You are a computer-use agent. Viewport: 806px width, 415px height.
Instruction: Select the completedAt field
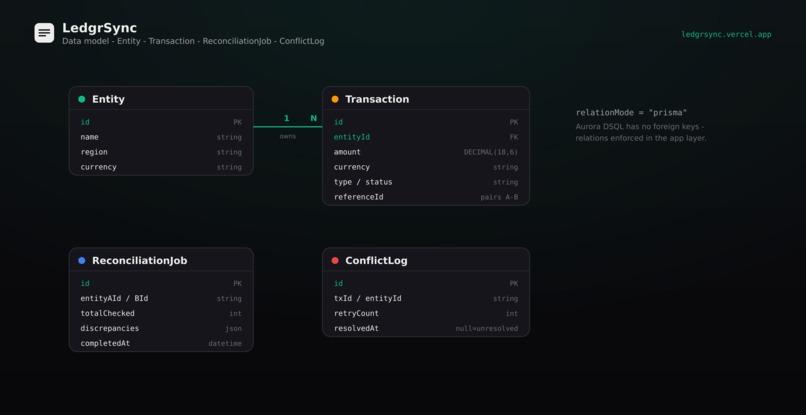pyautogui.click(x=161, y=343)
